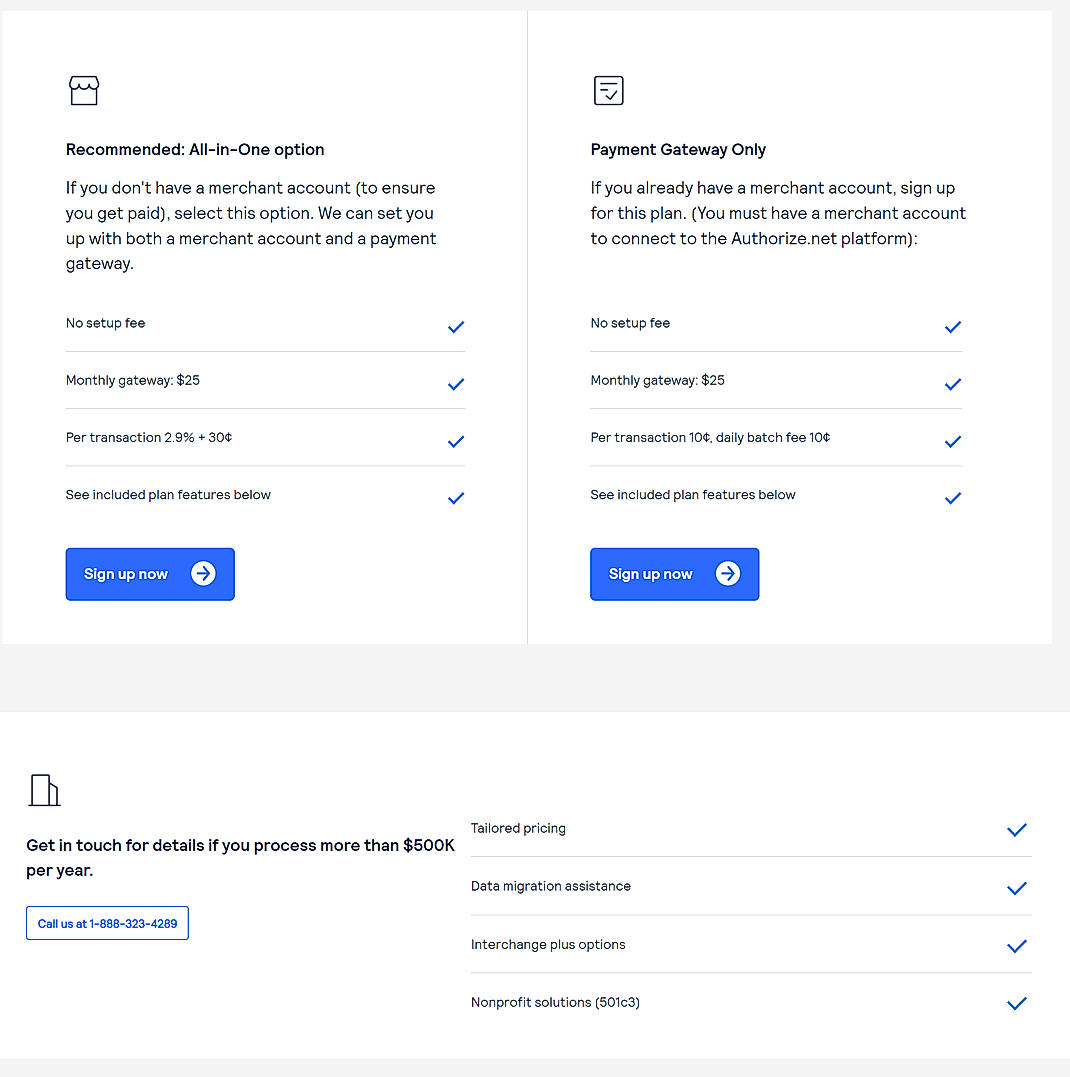
Task: Select the Payment Gateway Only heading
Action: 678,149
